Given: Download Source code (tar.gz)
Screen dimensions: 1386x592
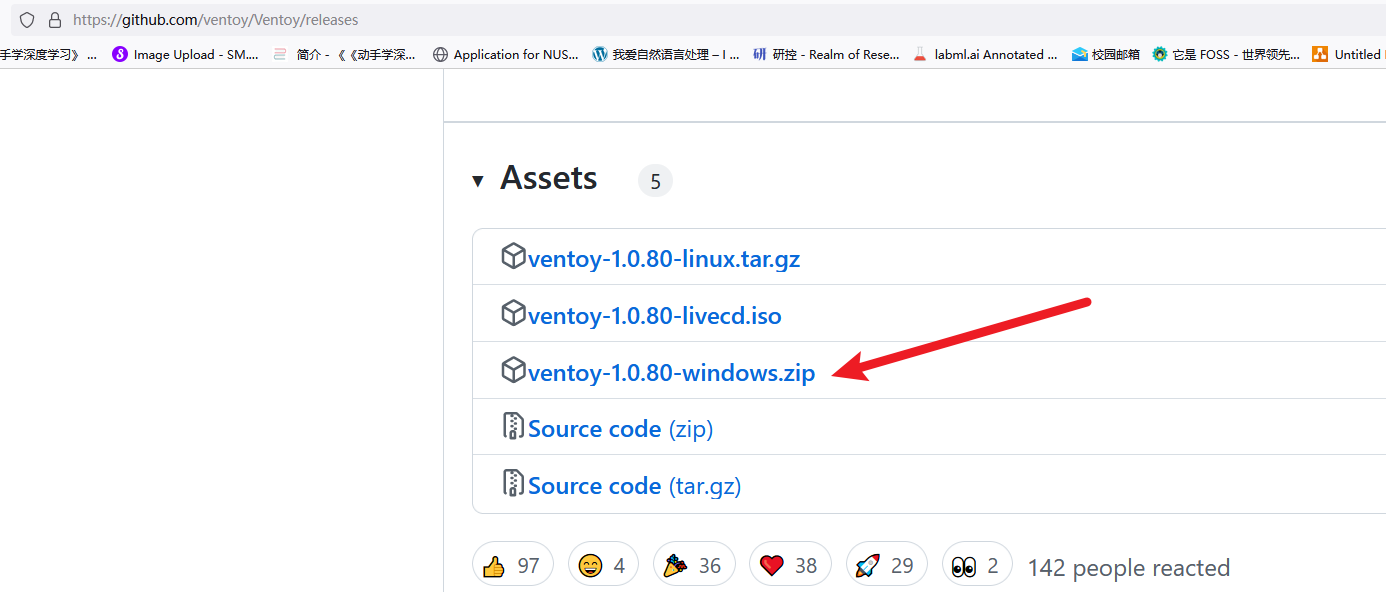Looking at the screenshot, I should pos(634,486).
